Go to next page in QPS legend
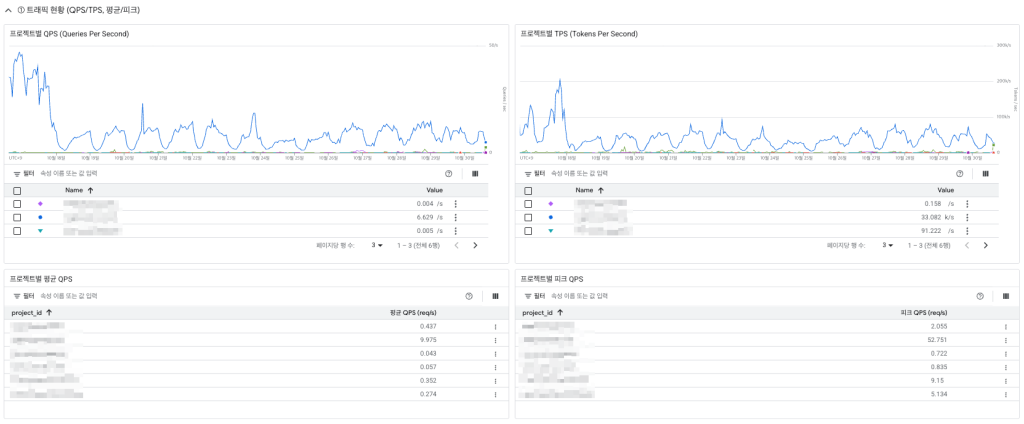The image size is (1024, 424). [x=475, y=246]
